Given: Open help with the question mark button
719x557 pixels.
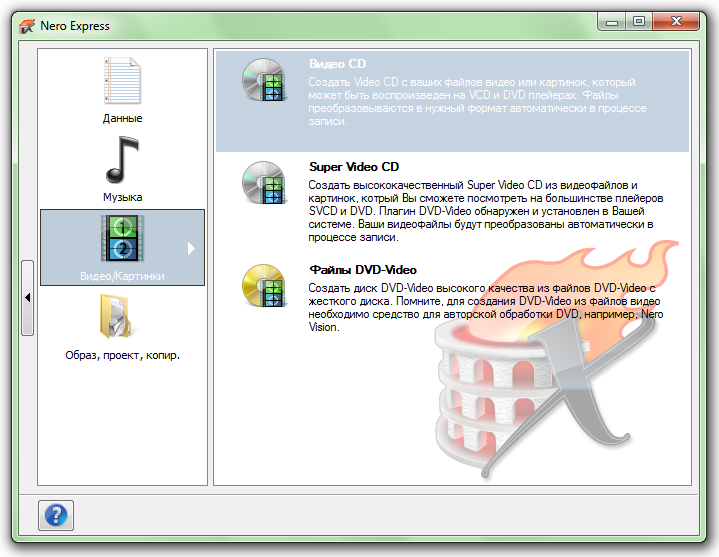Looking at the screenshot, I should pyautogui.click(x=56, y=515).
